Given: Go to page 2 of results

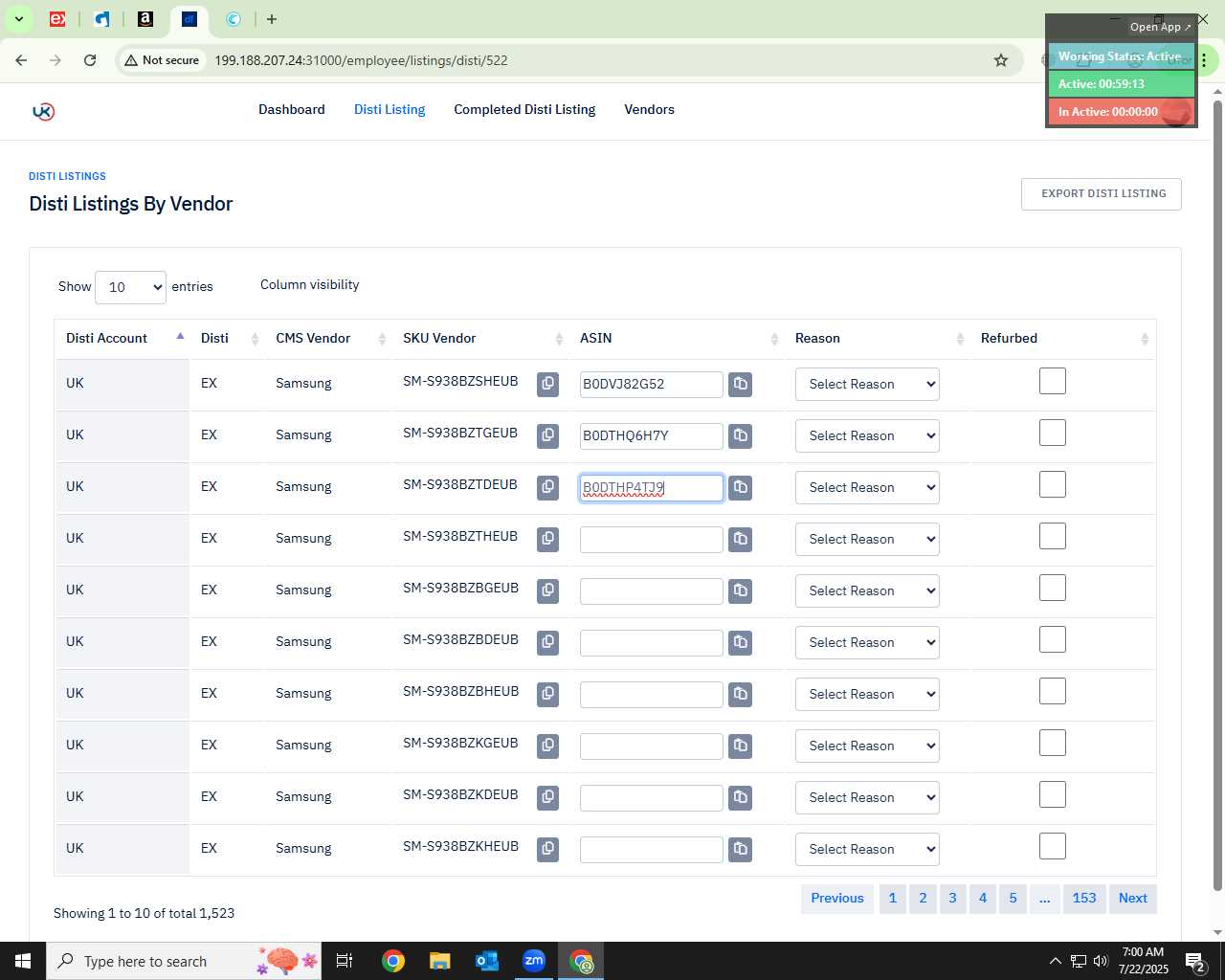Looking at the screenshot, I should click(923, 898).
